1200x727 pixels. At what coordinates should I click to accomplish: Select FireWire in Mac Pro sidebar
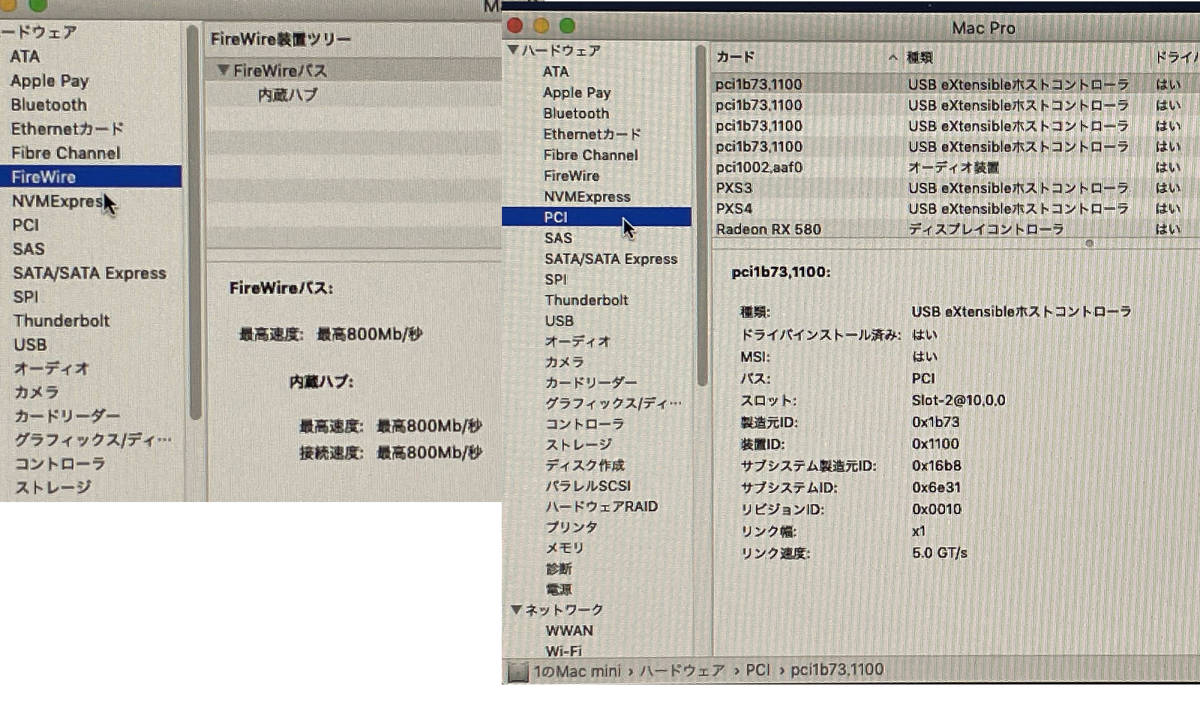(572, 176)
